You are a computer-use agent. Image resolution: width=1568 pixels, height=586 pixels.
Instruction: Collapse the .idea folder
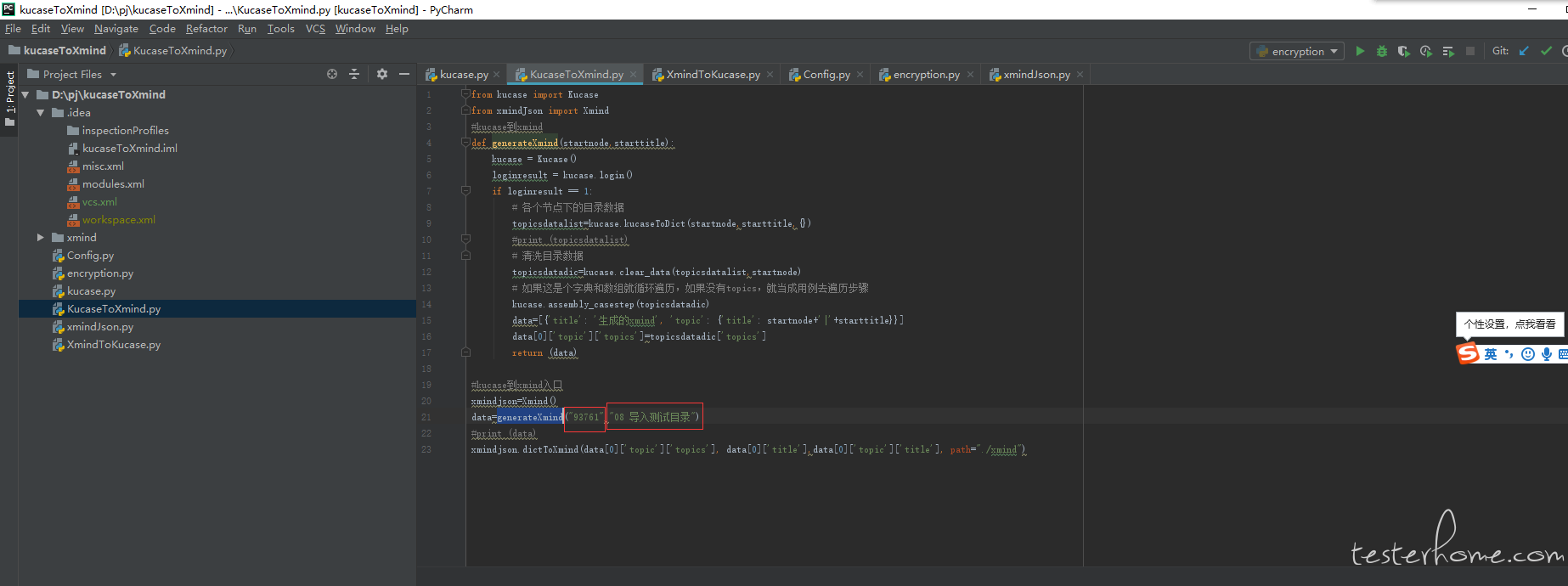pos(41,112)
